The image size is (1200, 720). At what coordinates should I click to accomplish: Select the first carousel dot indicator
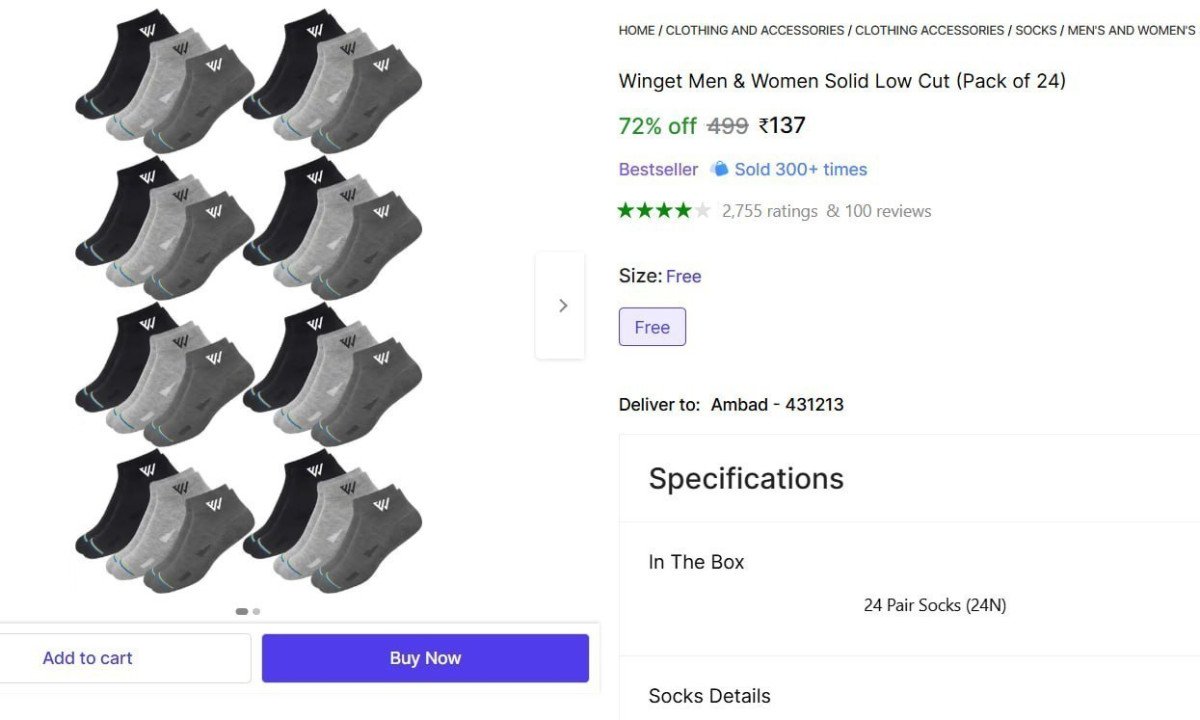tap(241, 611)
